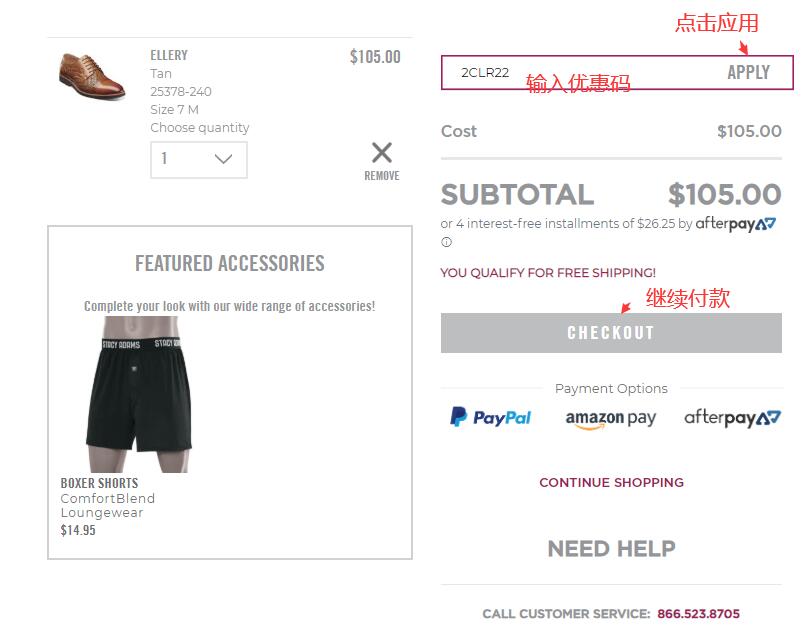Image resolution: width=812 pixels, height=633 pixels.
Task: Select the Afterpay payment option logo
Action: [732, 418]
